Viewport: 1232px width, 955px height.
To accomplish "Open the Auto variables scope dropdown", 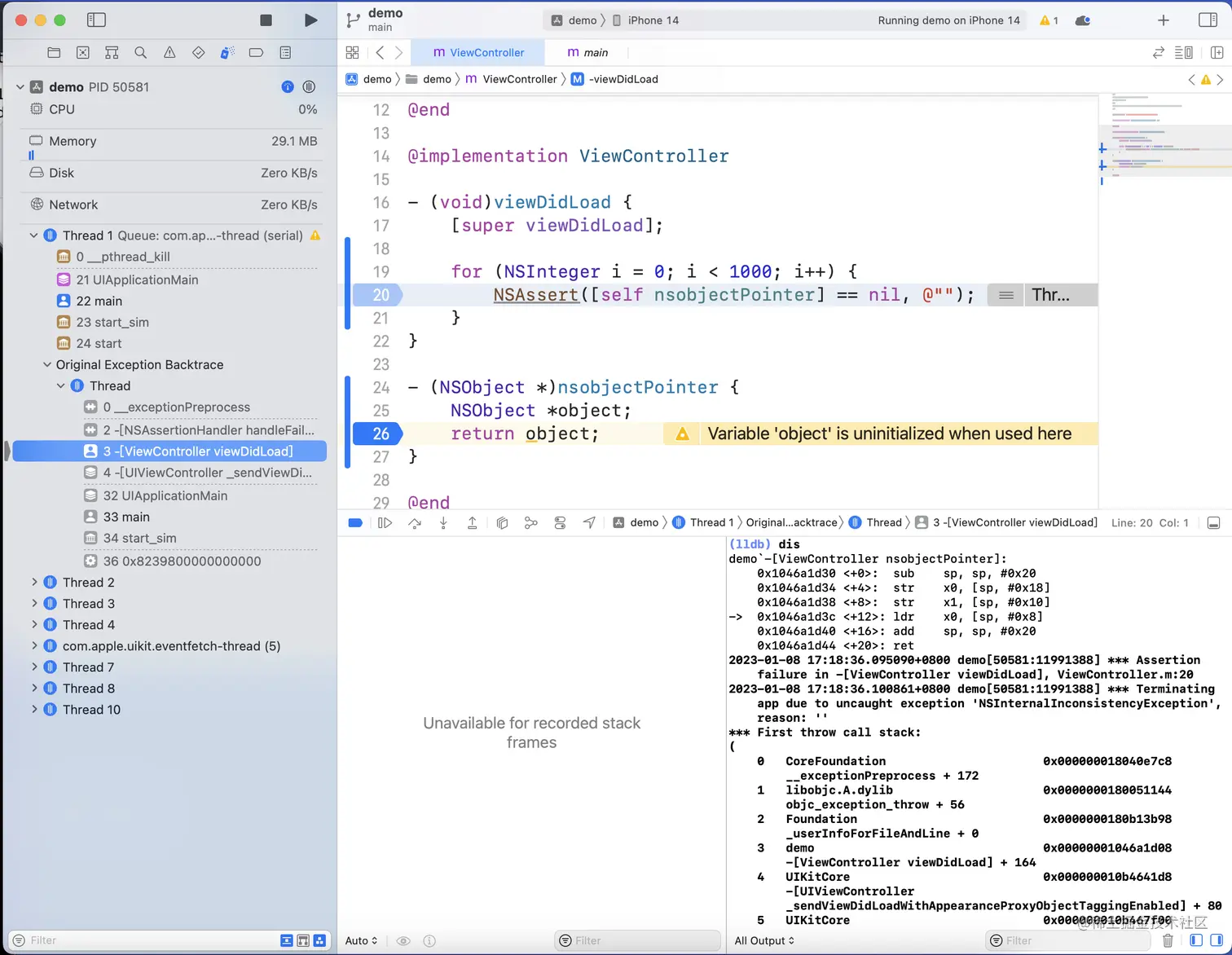I will (x=361, y=940).
